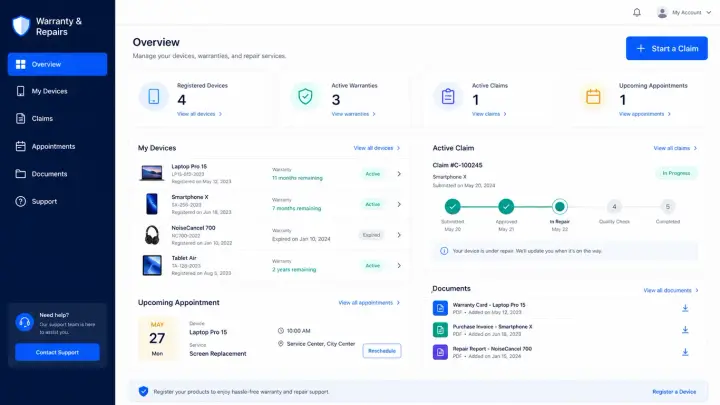
Task: Open Claims in the sidebar
Action: [x=57, y=118]
